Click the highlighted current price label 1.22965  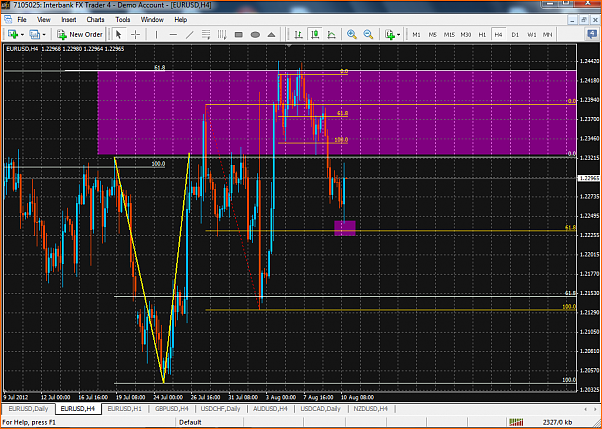(589, 178)
